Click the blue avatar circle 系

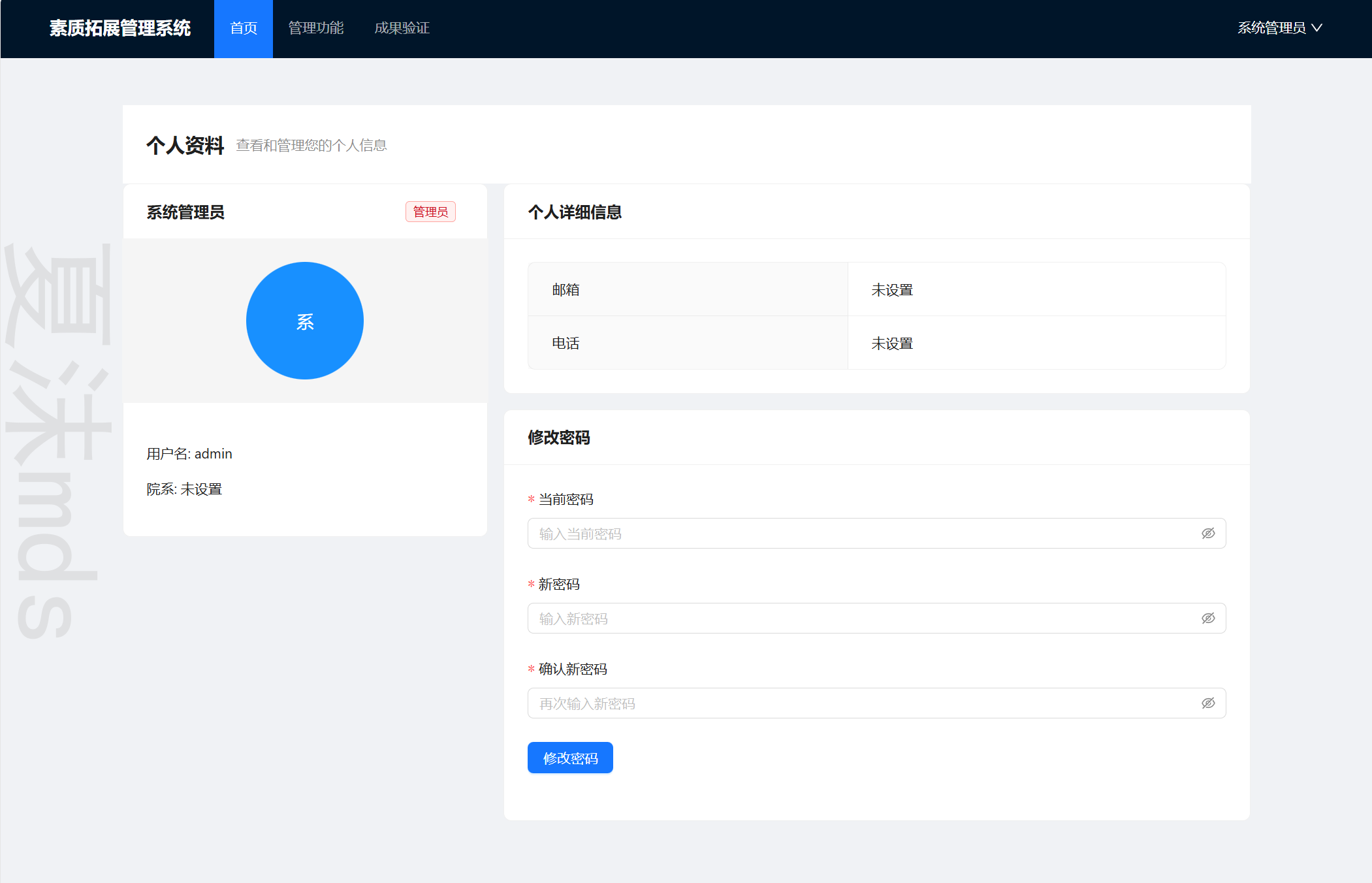click(x=305, y=321)
